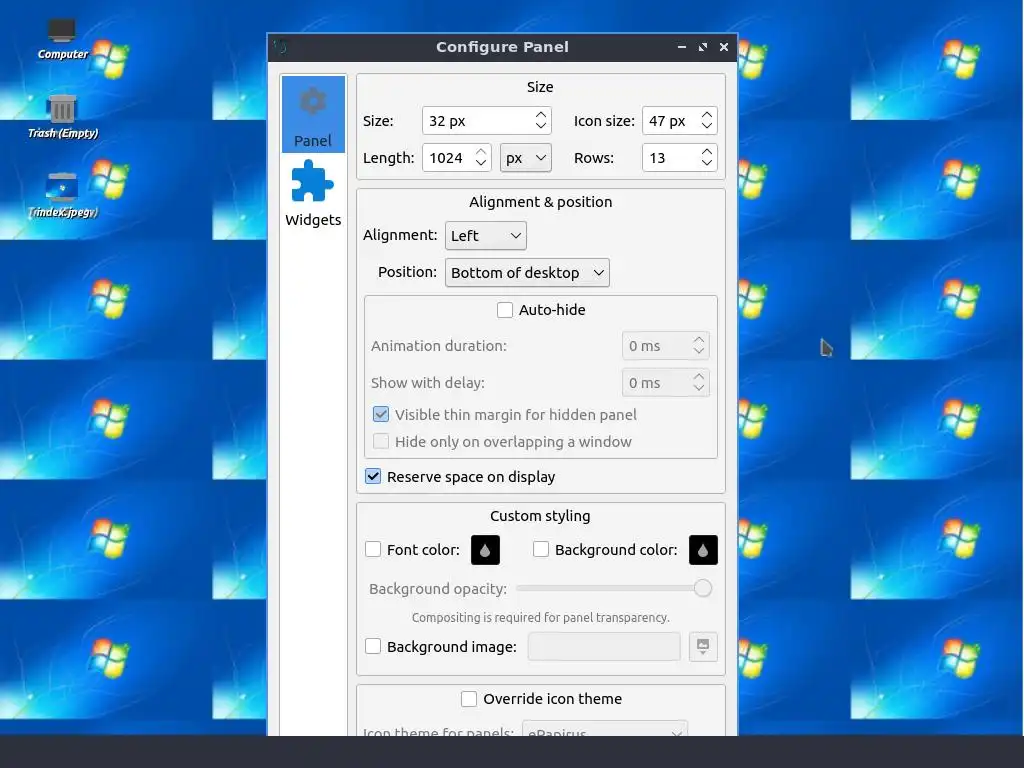Increase Icon size with up arrow

click(707, 115)
